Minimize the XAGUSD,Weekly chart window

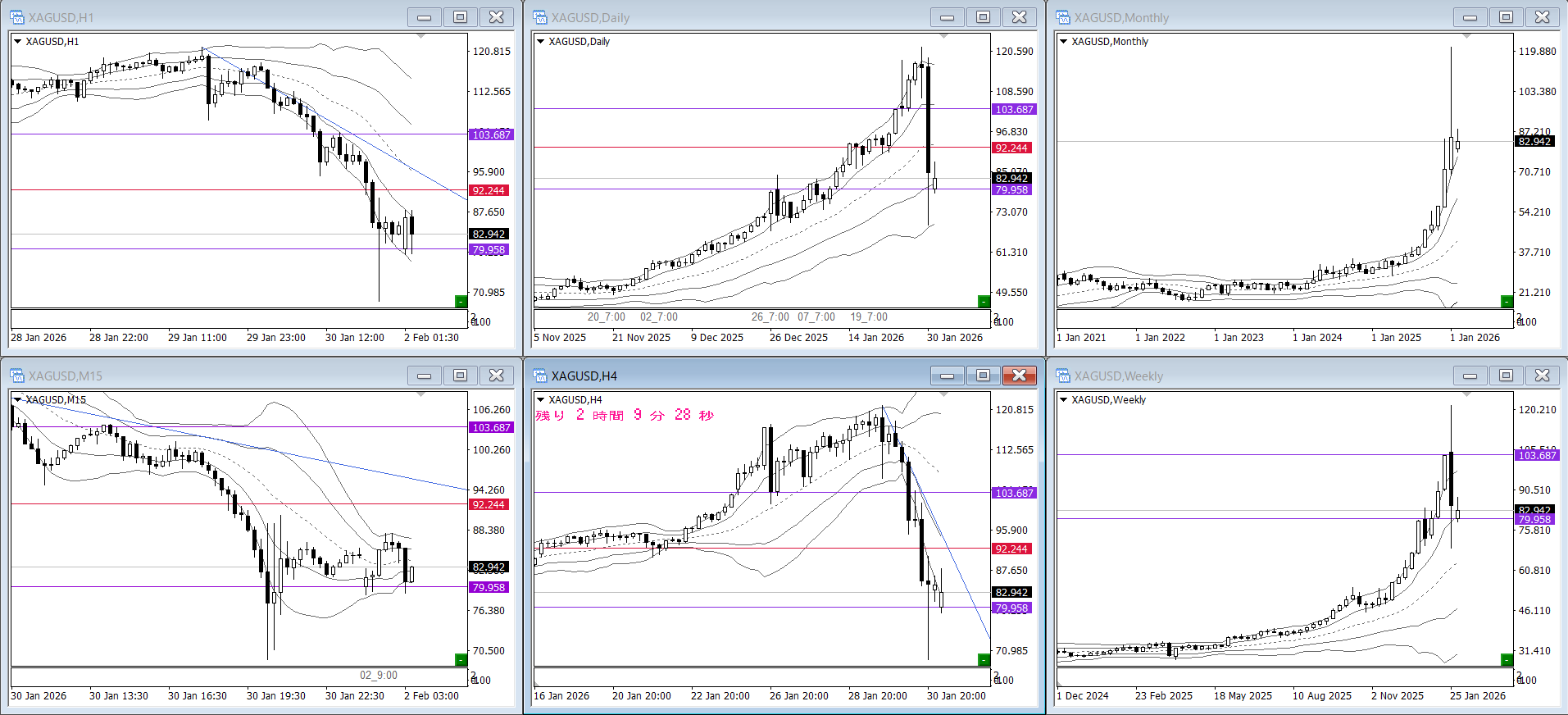(1470, 376)
